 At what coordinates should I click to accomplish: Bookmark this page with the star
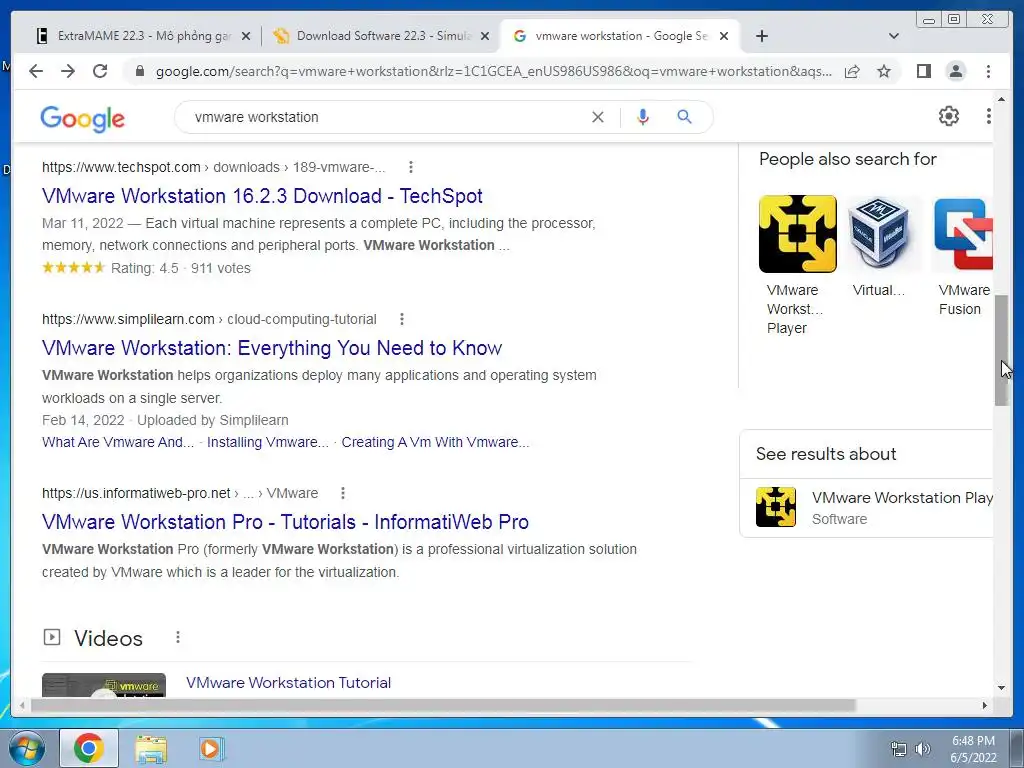click(x=884, y=71)
